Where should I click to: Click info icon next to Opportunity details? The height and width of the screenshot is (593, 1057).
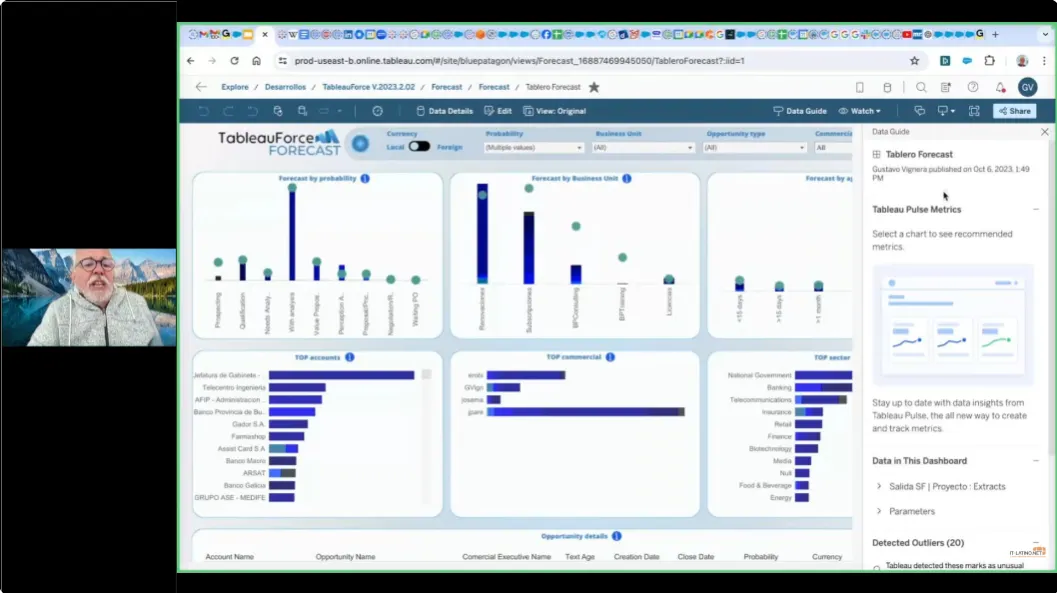[617, 536]
